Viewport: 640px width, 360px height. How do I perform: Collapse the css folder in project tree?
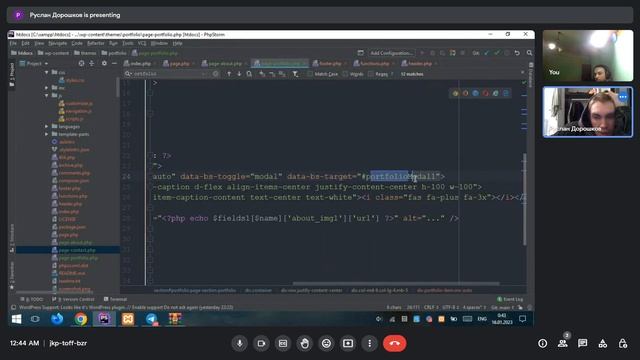coord(47,72)
